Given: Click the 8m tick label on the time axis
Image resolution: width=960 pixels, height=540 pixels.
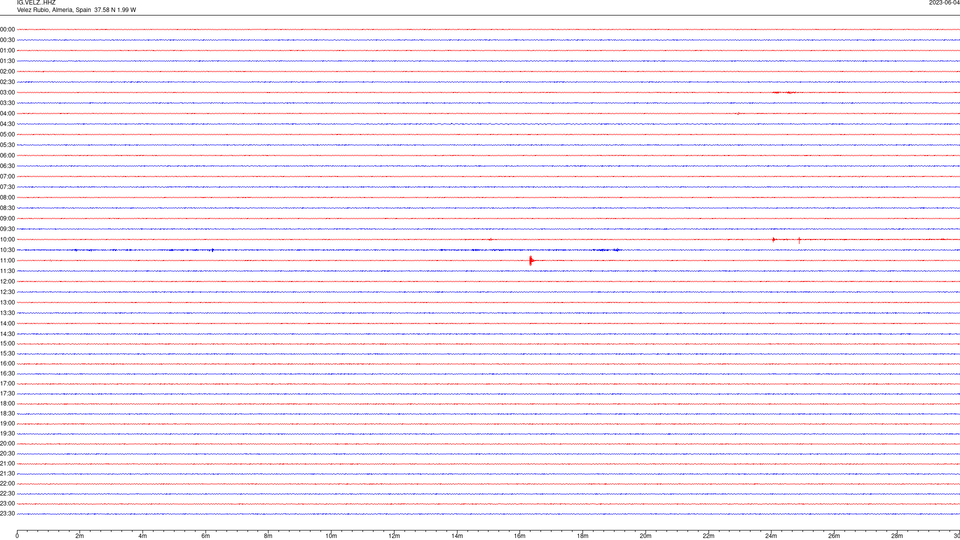Looking at the screenshot, I should pyautogui.click(x=268, y=536).
